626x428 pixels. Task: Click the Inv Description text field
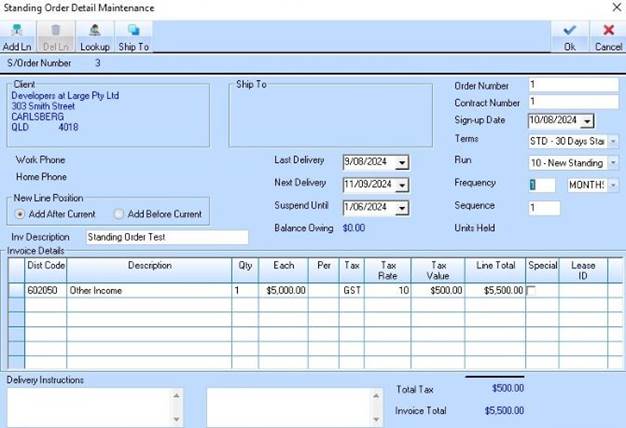coord(165,237)
